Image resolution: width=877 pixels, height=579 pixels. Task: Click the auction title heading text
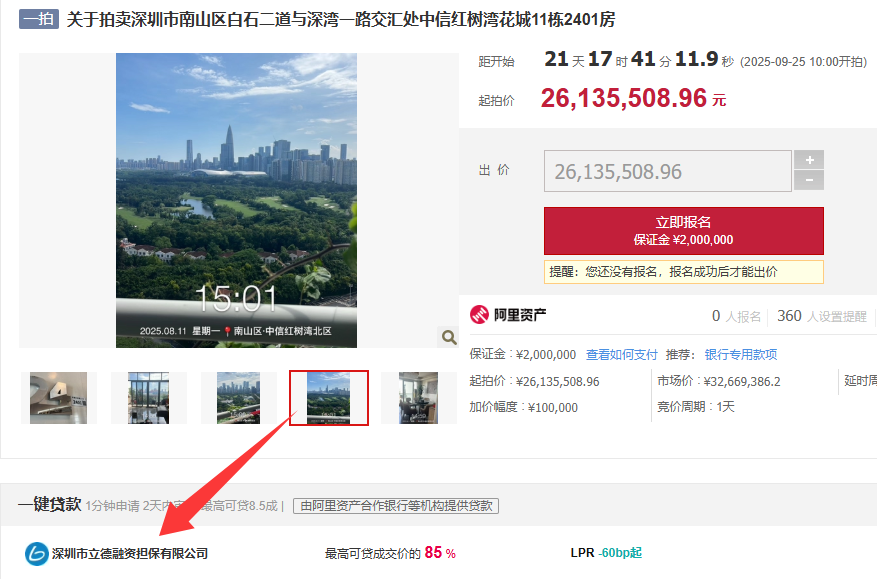[x=341, y=20]
